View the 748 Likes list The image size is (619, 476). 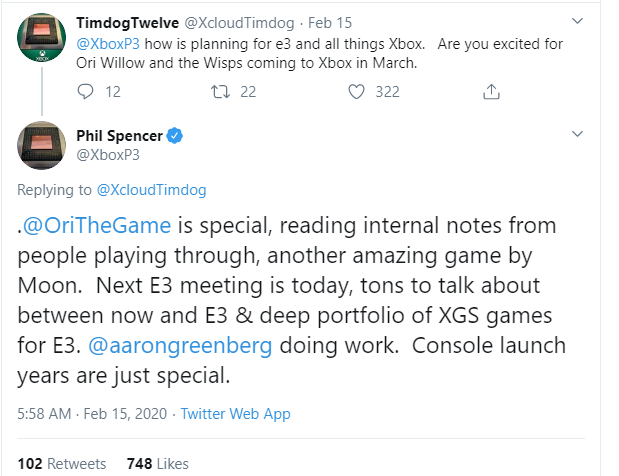coord(158,463)
